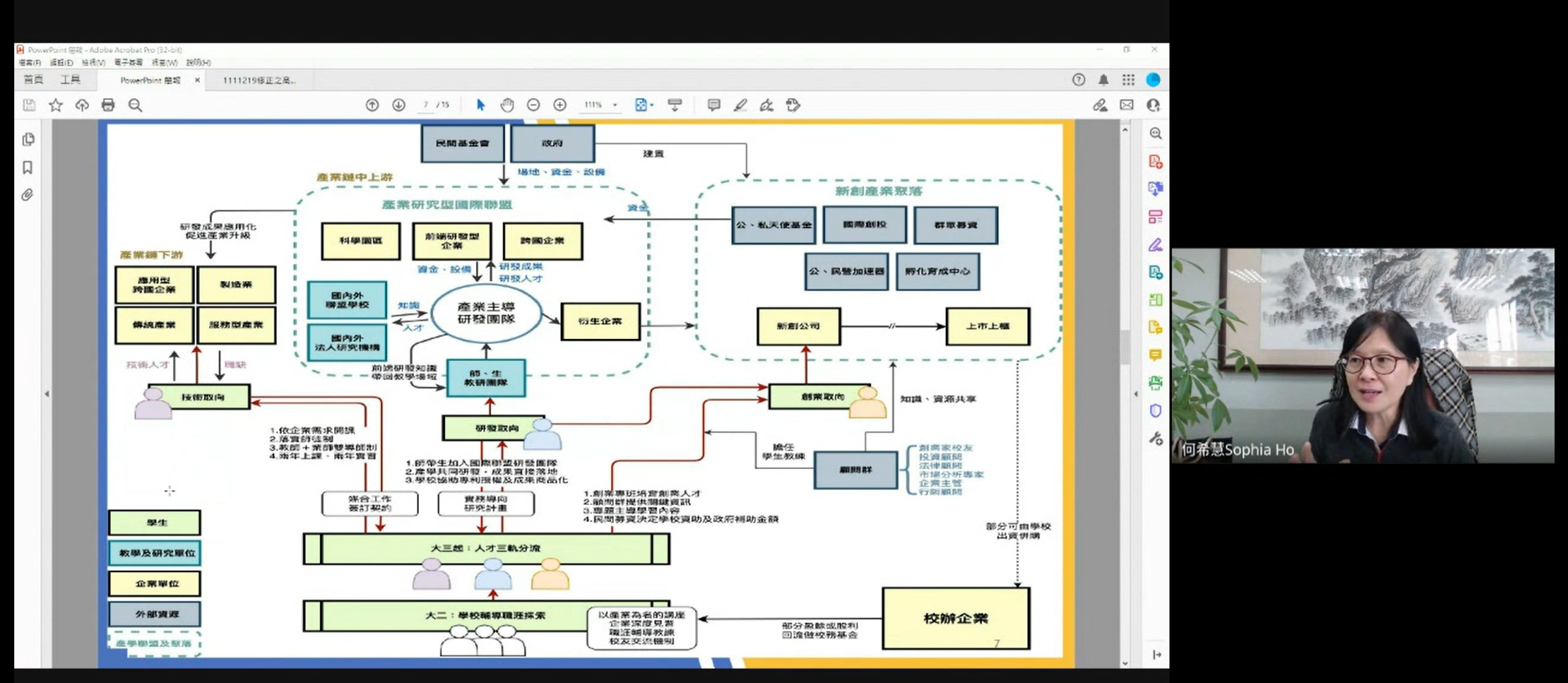This screenshot has width=1568, height=683.
Task: Open the Bookmarks panel in left sidebar
Action: click(28, 168)
